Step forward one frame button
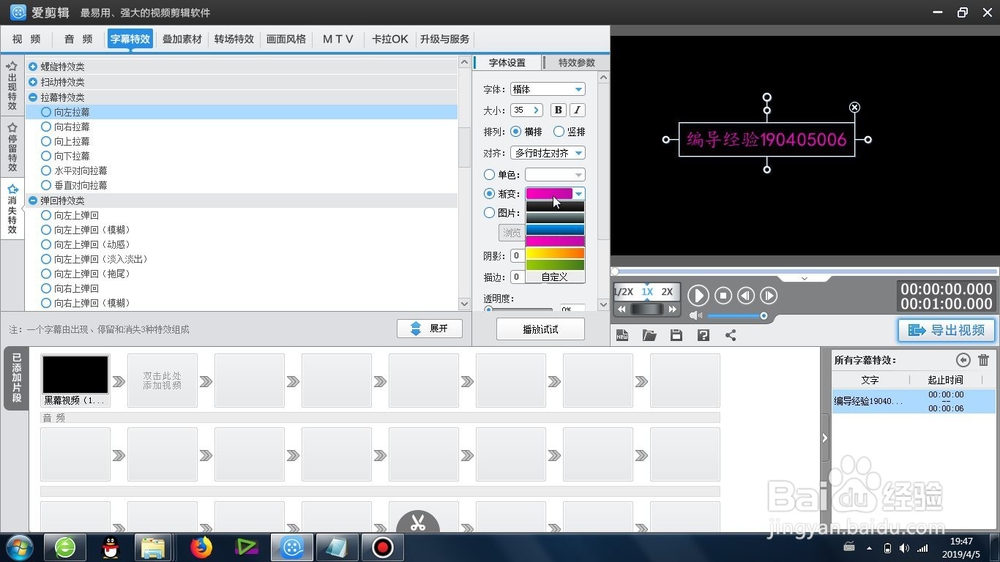This screenshot has width=1000, height=562. [x=768, y=295]
